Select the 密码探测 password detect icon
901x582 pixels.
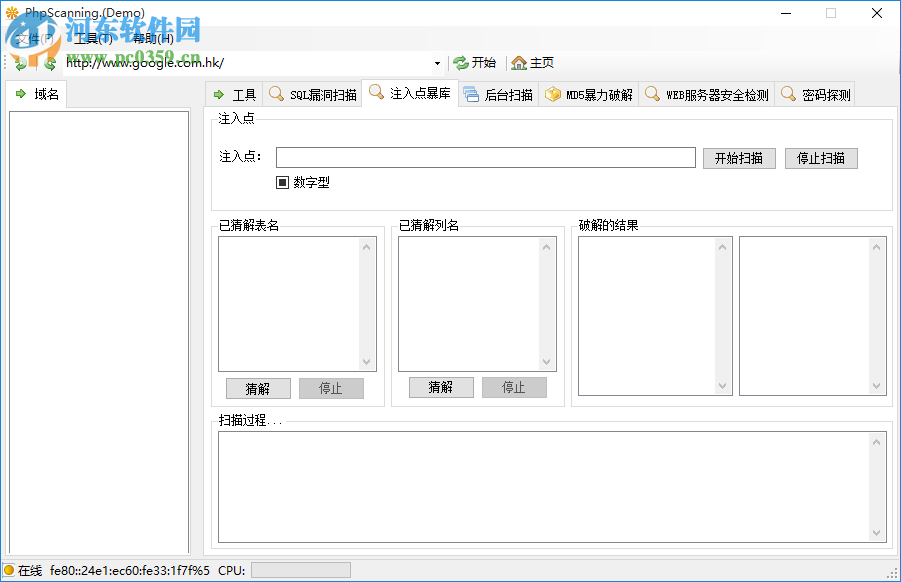(788, 93)
